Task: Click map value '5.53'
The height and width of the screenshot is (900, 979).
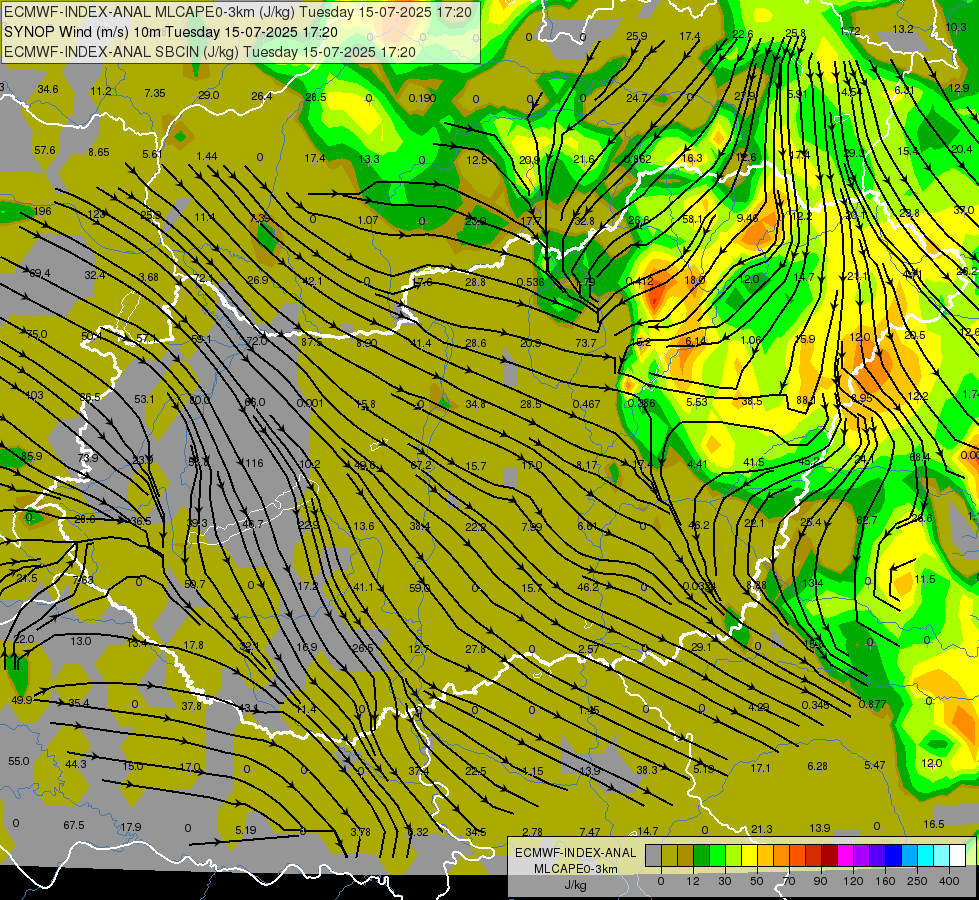Action: tap(697, 402)
